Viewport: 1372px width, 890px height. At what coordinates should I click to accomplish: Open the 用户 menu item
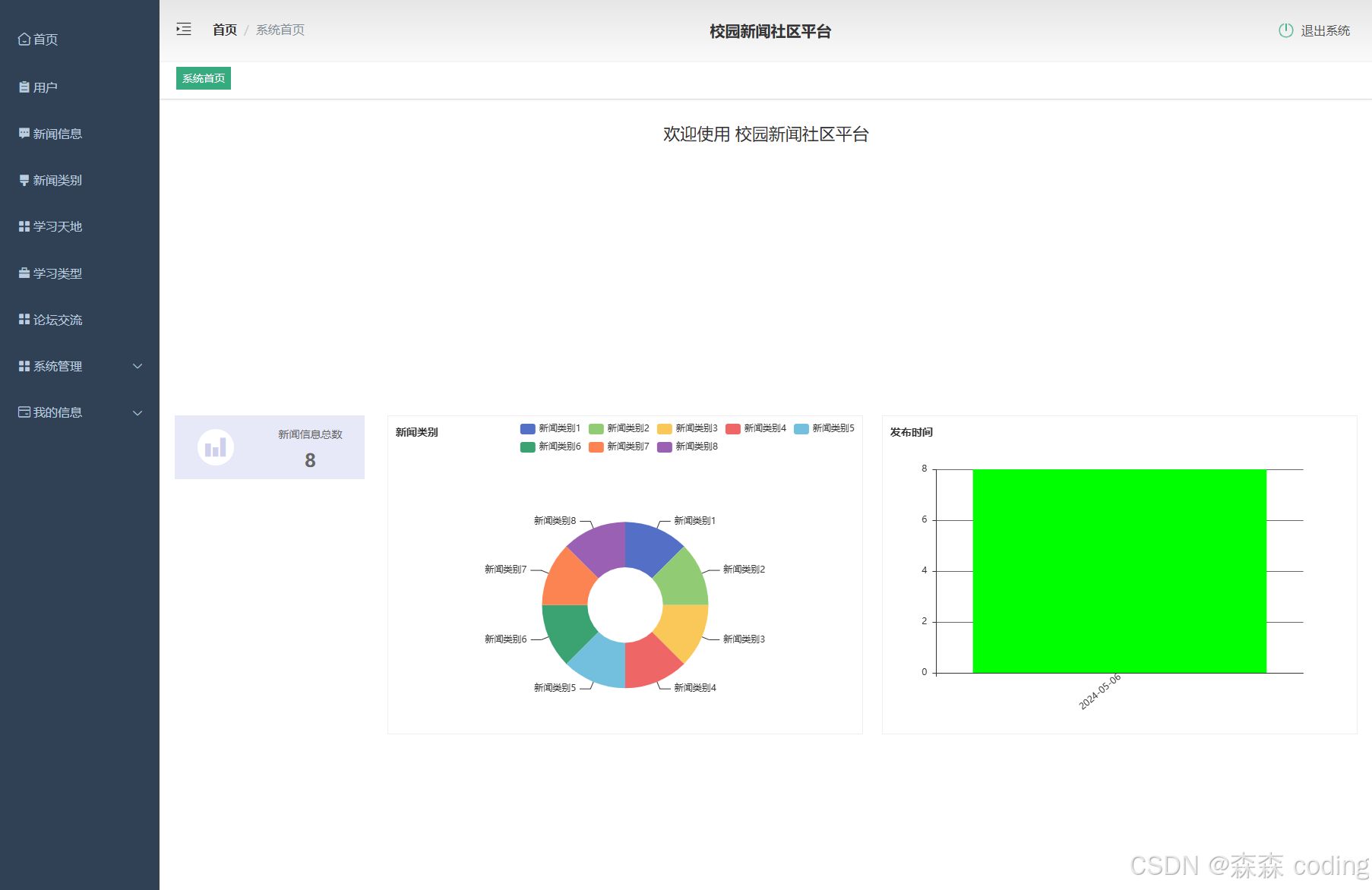pyautogui.click(x=80, y=87)
